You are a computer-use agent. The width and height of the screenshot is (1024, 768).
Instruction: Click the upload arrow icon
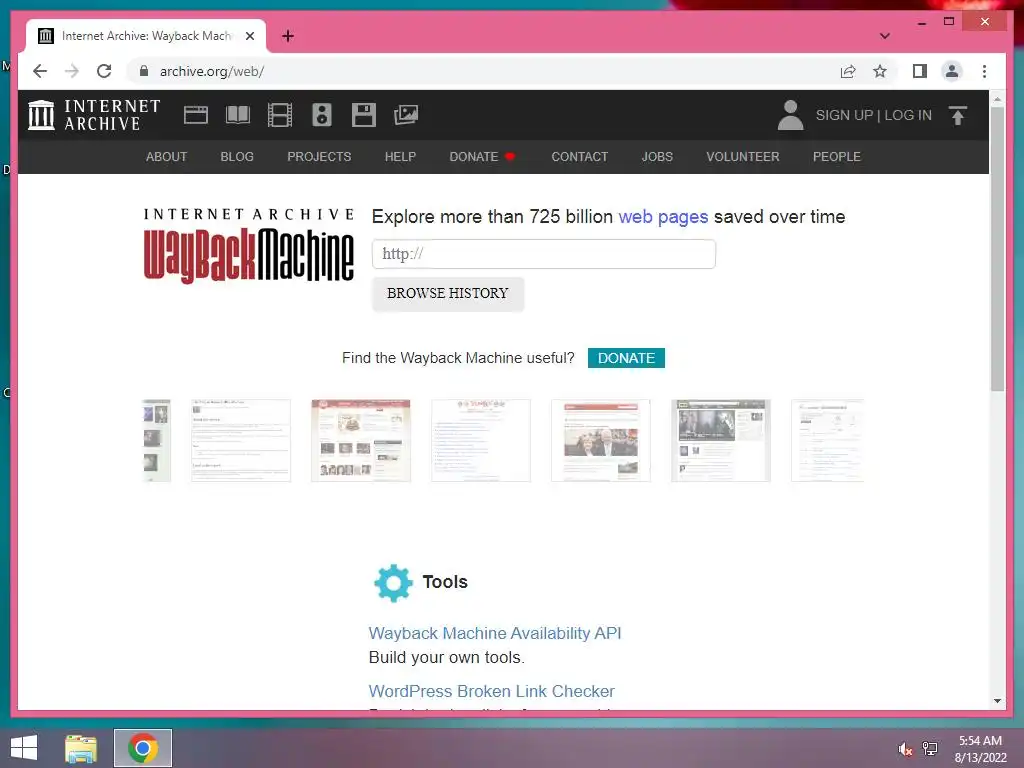point(957,116)
